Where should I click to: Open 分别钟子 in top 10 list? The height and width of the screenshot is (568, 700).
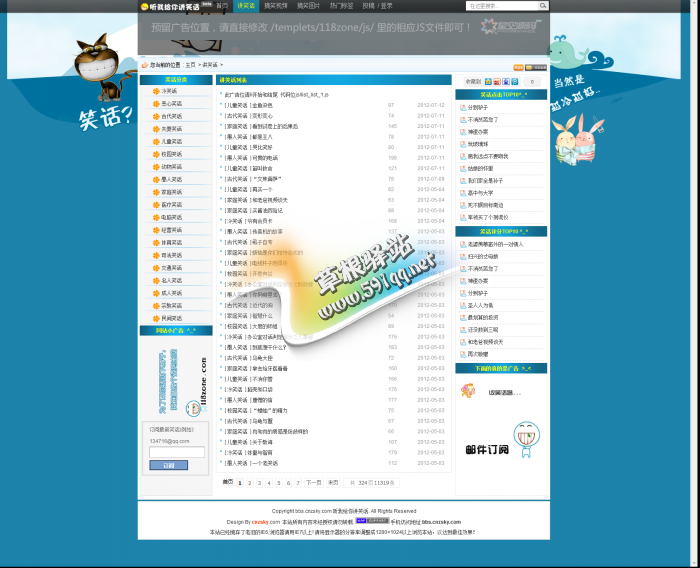point(477,107)
